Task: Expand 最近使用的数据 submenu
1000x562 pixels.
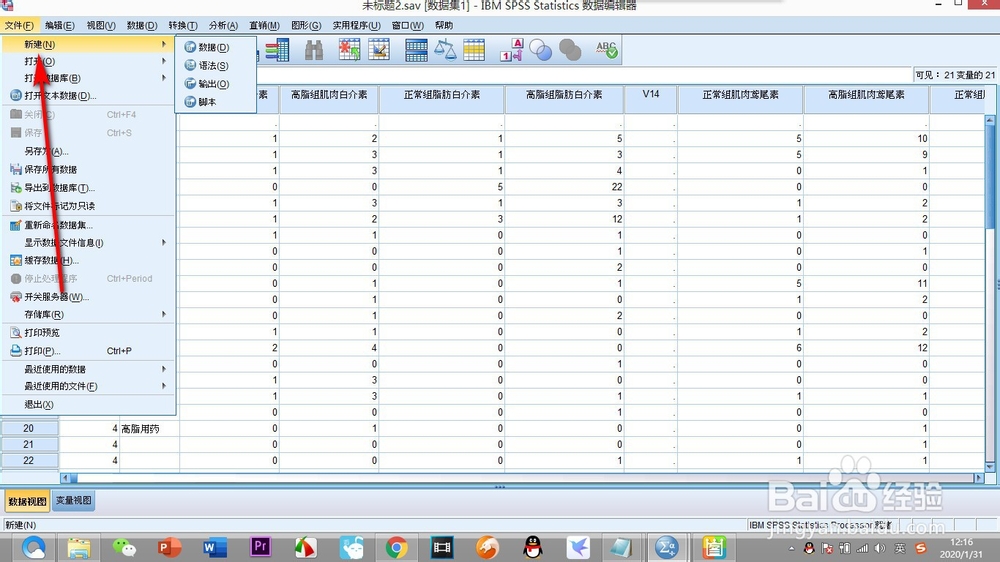Action: coord(89,369)
